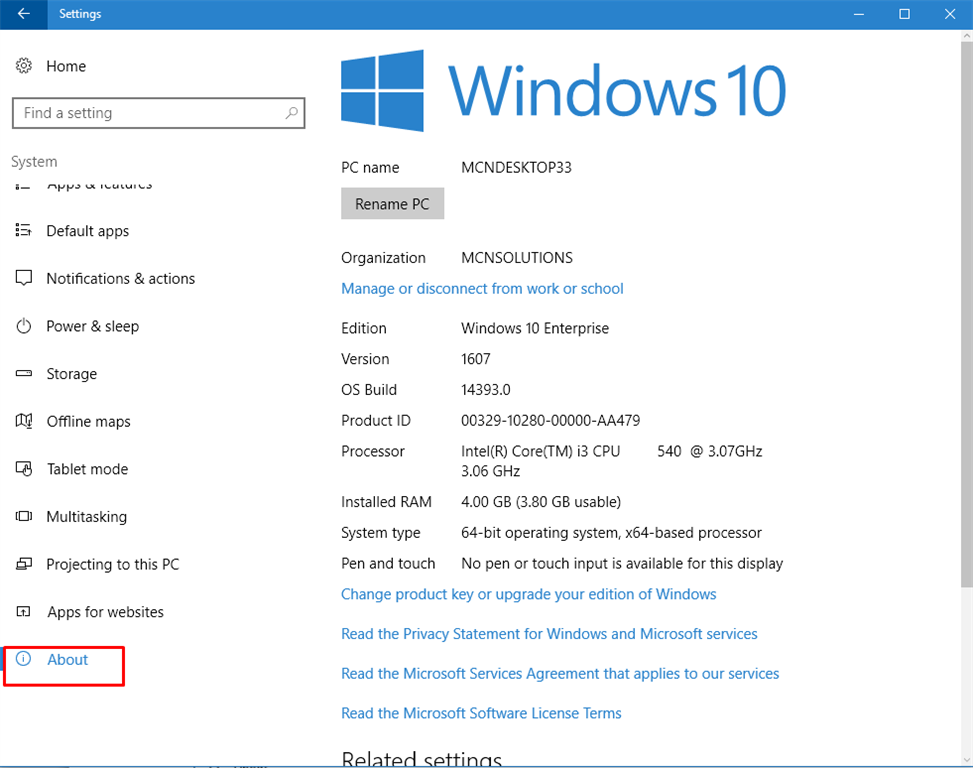Viewport: 973px width, 768px height.
Task: Click the Storage drive icon
Action: click(x=24, y=373)
